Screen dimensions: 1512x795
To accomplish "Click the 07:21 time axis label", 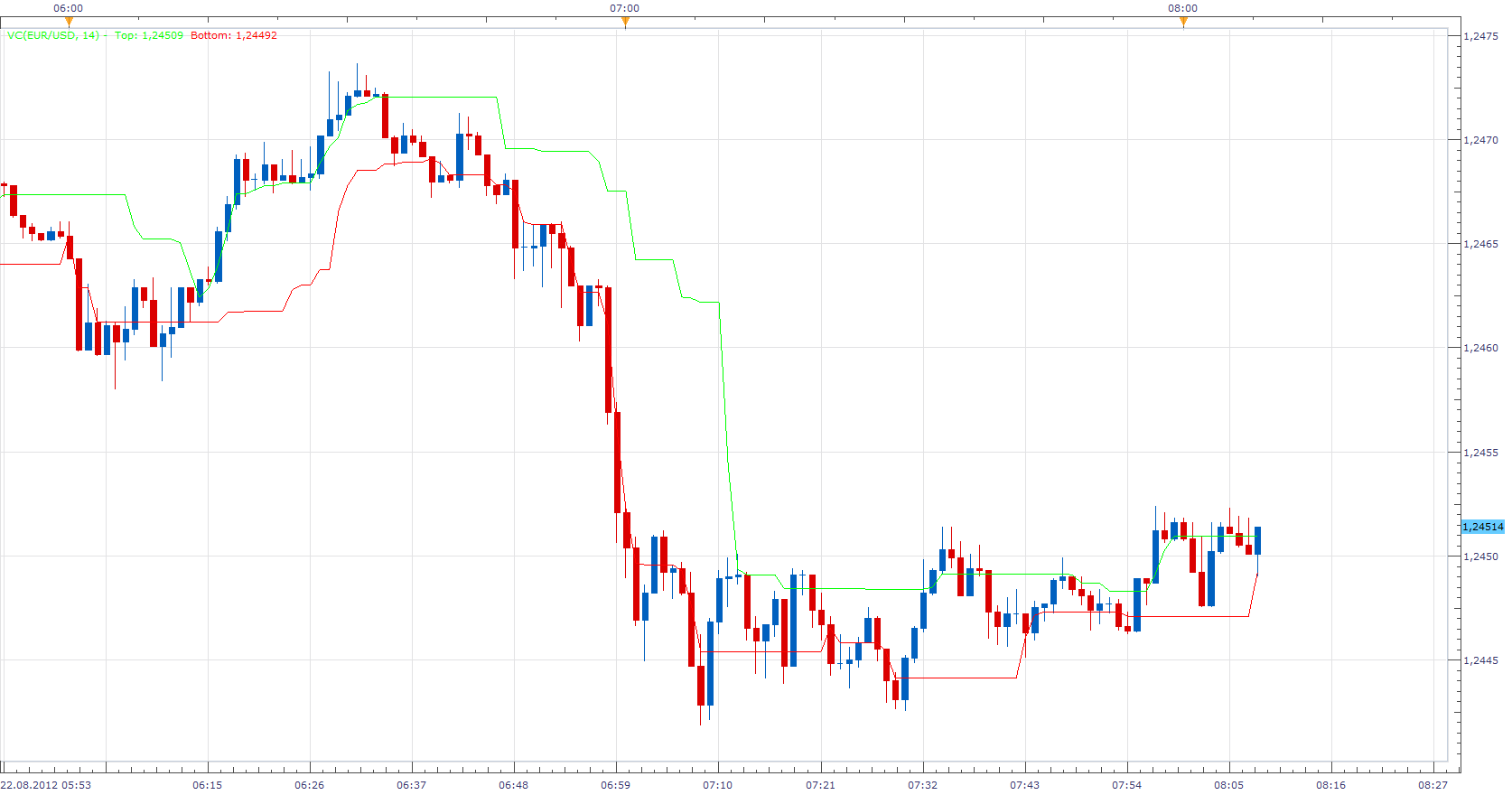I will [820, 785].
